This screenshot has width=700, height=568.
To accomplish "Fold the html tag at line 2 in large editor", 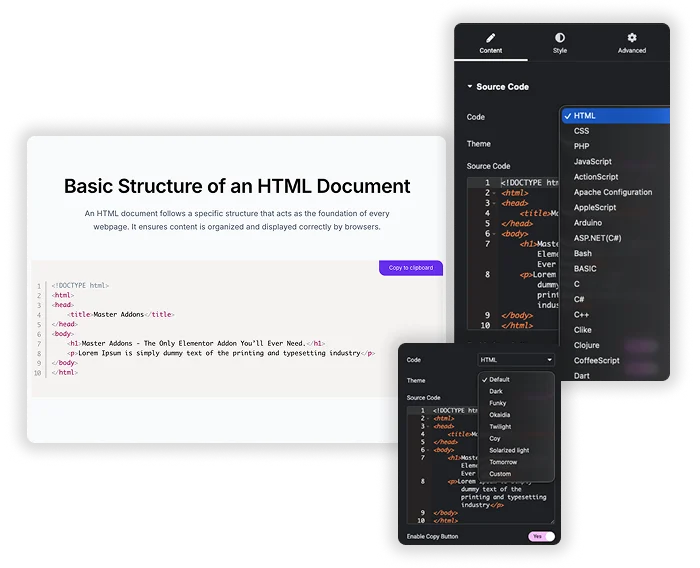I will (x=494, y=193).
